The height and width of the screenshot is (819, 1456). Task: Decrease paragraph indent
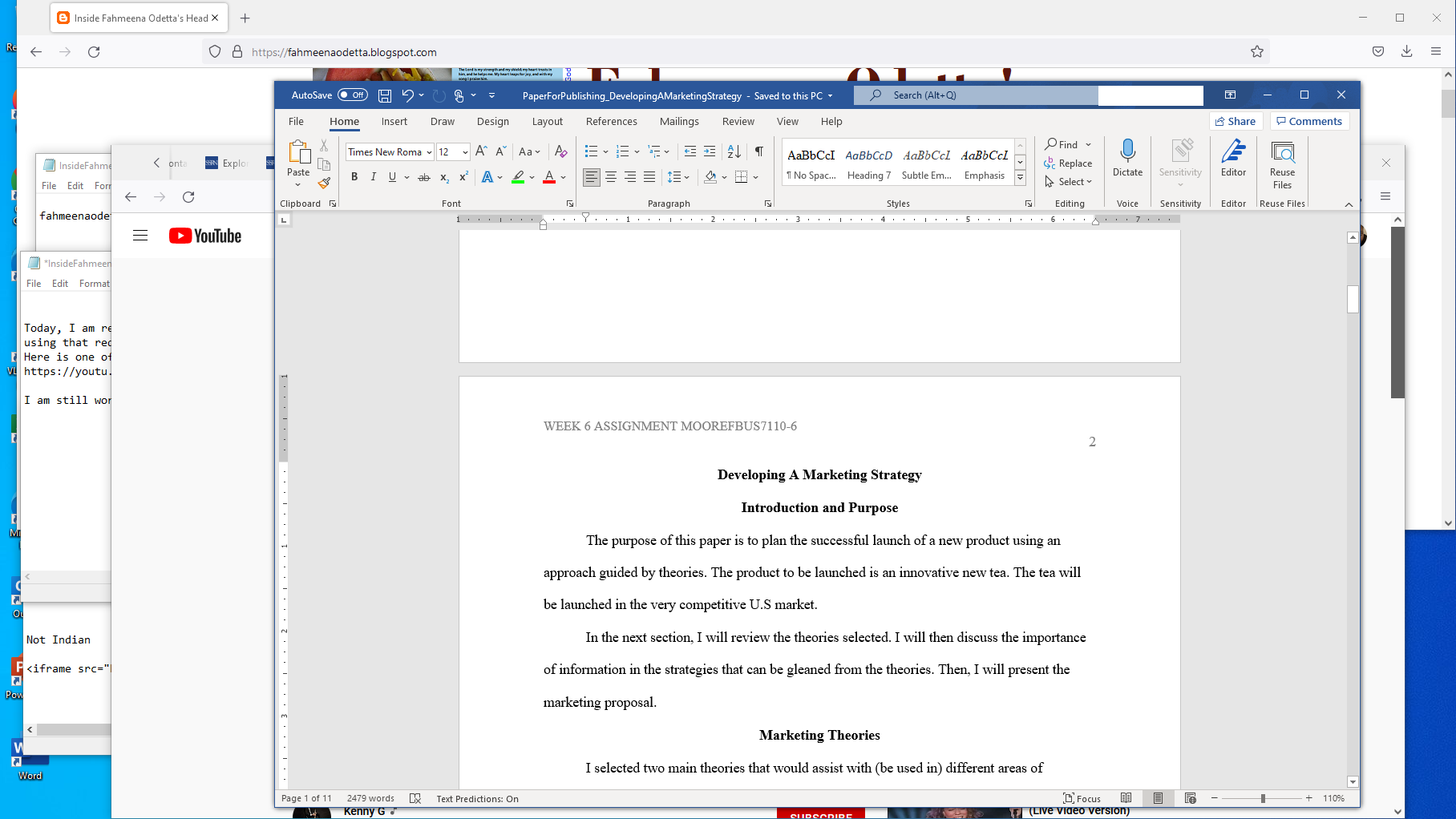tap(690, 151)
